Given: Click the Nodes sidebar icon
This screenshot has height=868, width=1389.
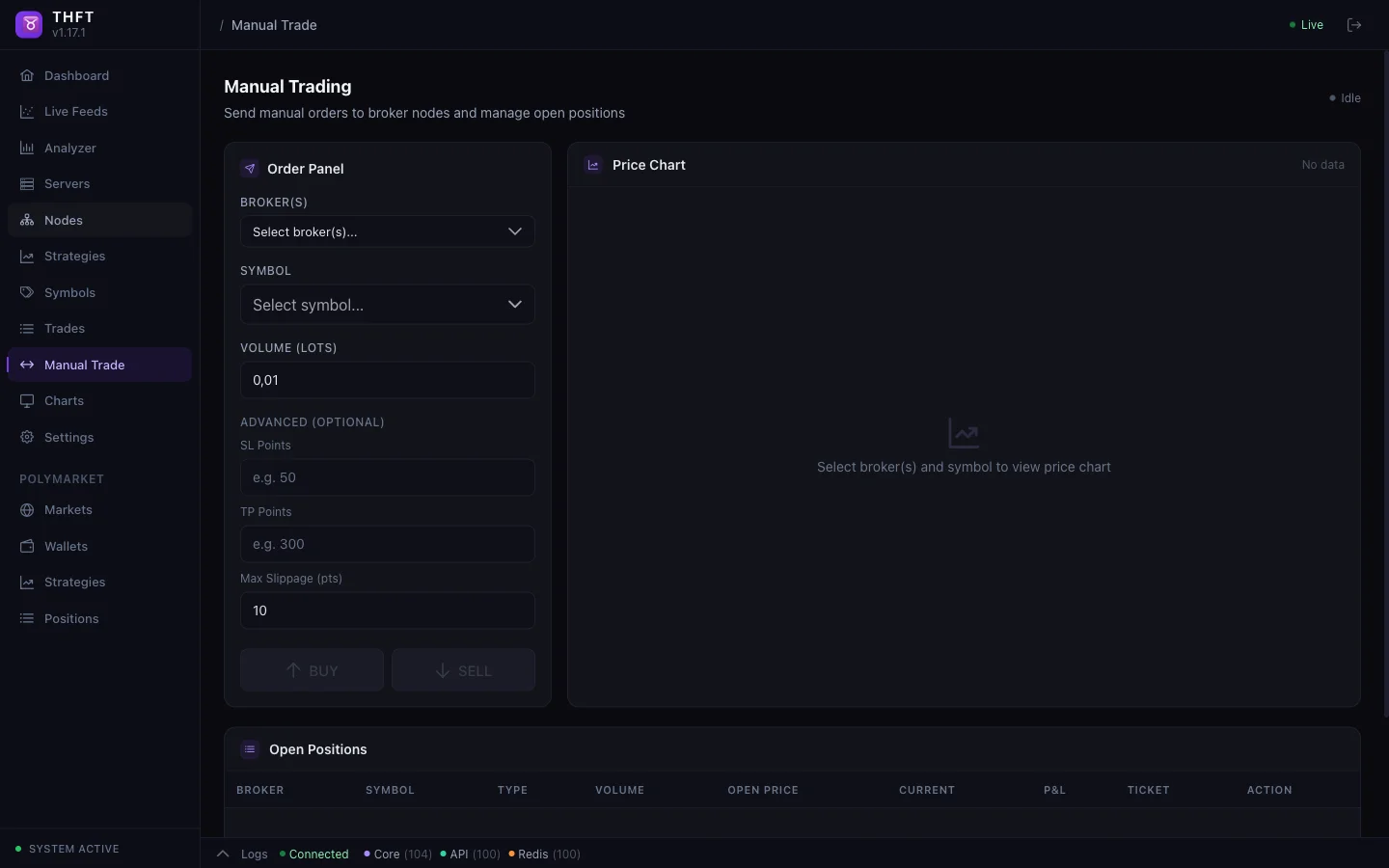Looking at the screenshot, I should click(26, 220).
